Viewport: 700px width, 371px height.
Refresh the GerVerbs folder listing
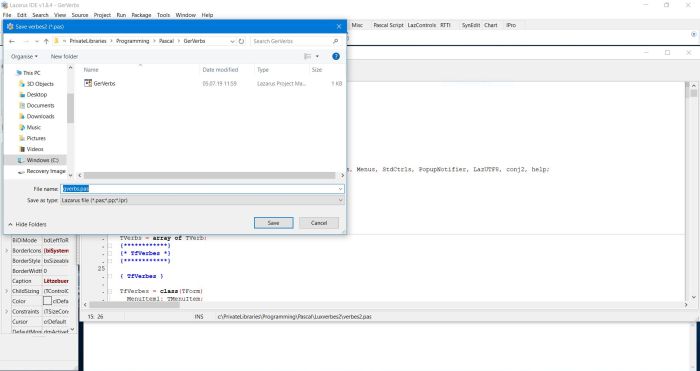[x=242, y=41]
